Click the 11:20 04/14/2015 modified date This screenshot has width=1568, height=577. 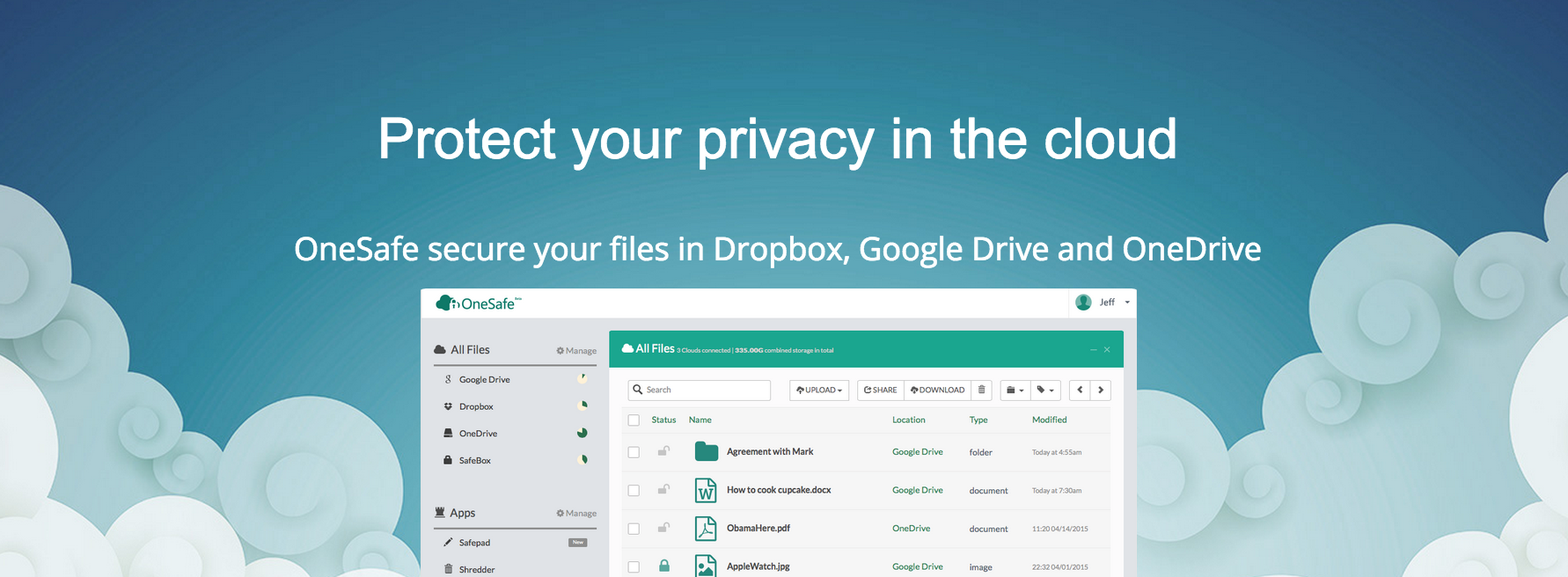[1060, 530]
